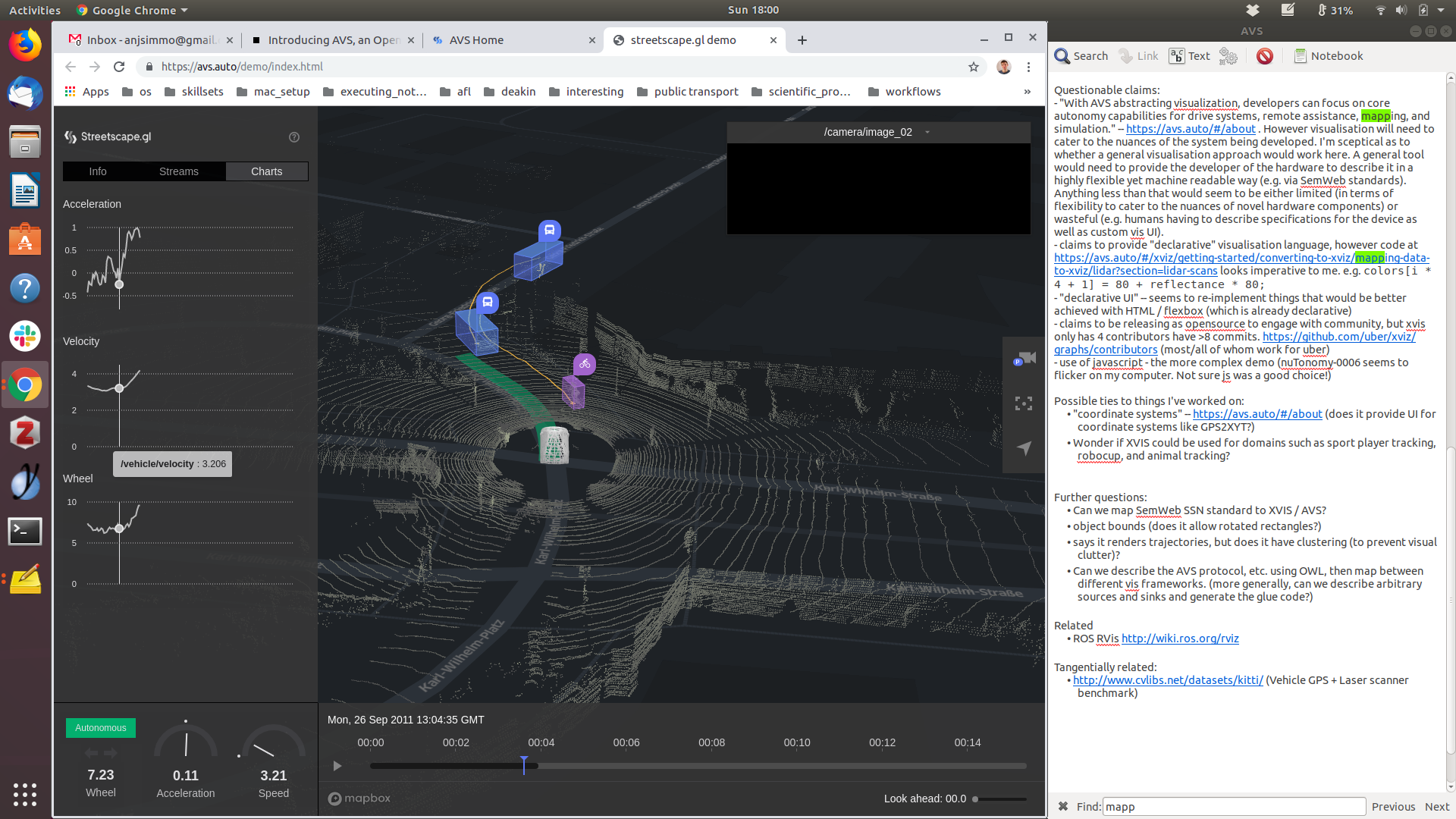Bookmark page with the star icon
Image resolution: width=1456 pixels, height=819 pixels.
974,67
